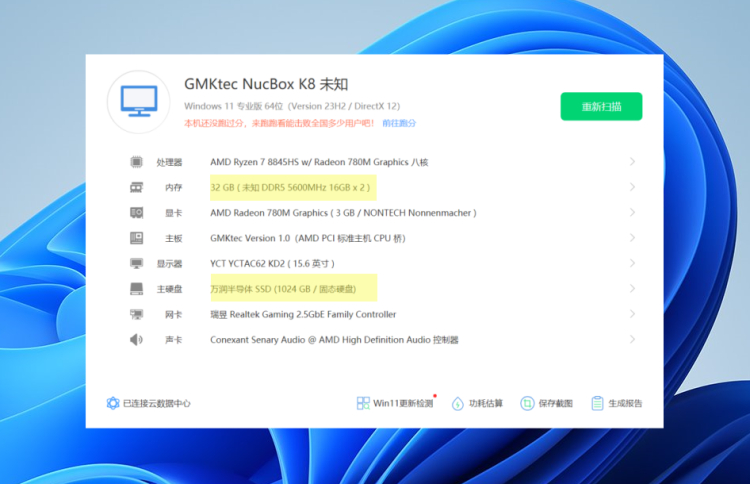Image resolution: width=750 pixels, height=484 pixels.
Task: Click the 显卡 label
Action: coord(174,213)
